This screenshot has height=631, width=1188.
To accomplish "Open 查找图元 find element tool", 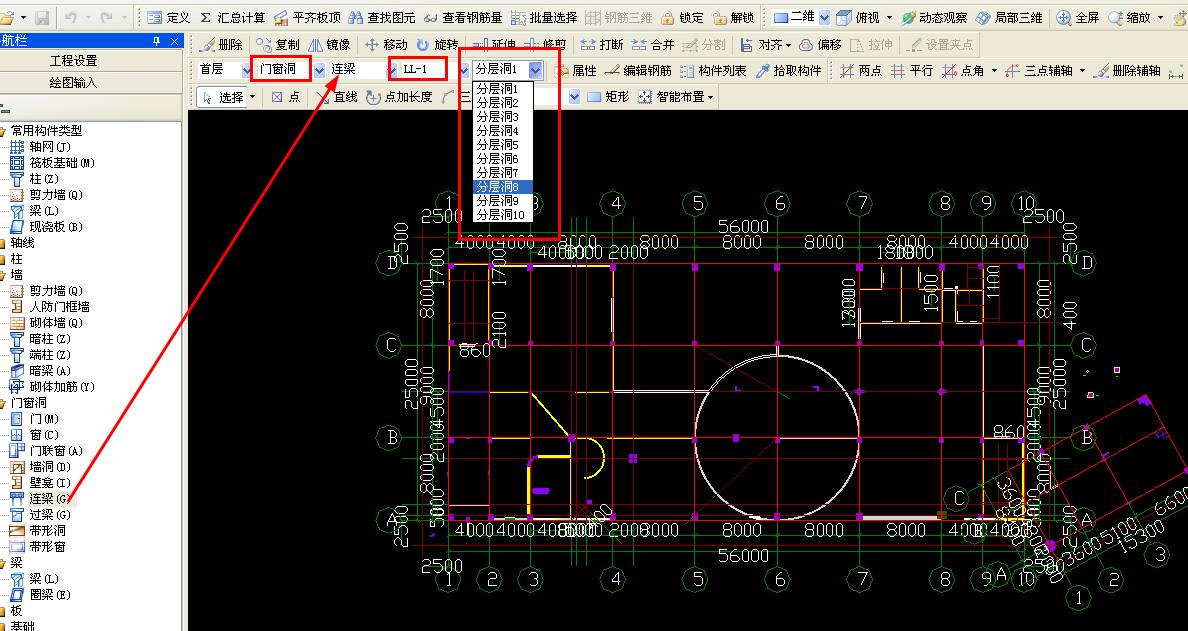I will (382, 17).
